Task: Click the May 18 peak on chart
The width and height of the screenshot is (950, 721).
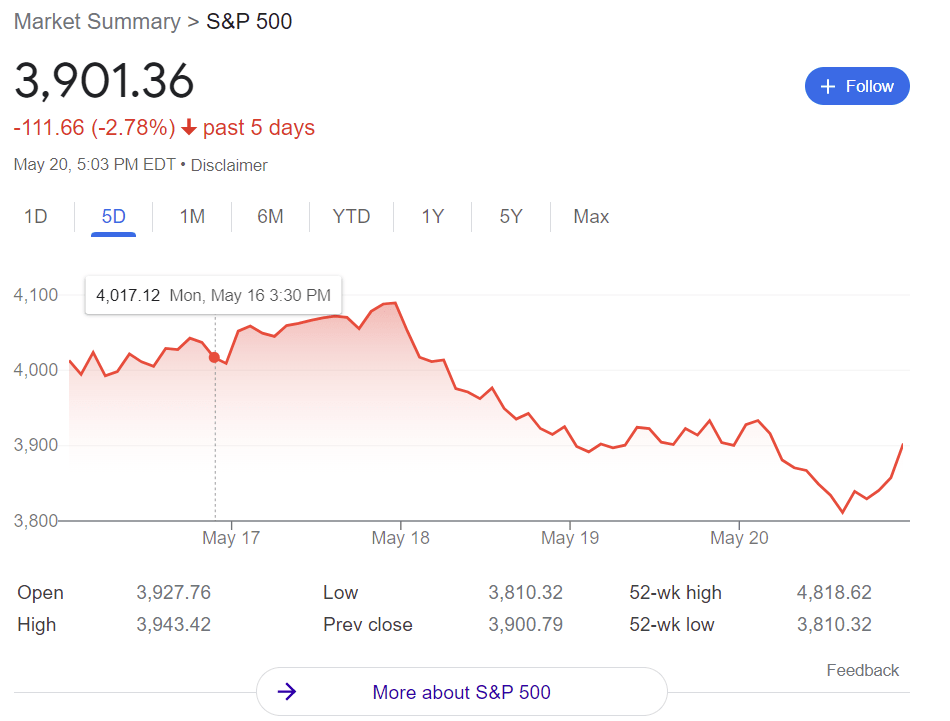Action: 395,303
